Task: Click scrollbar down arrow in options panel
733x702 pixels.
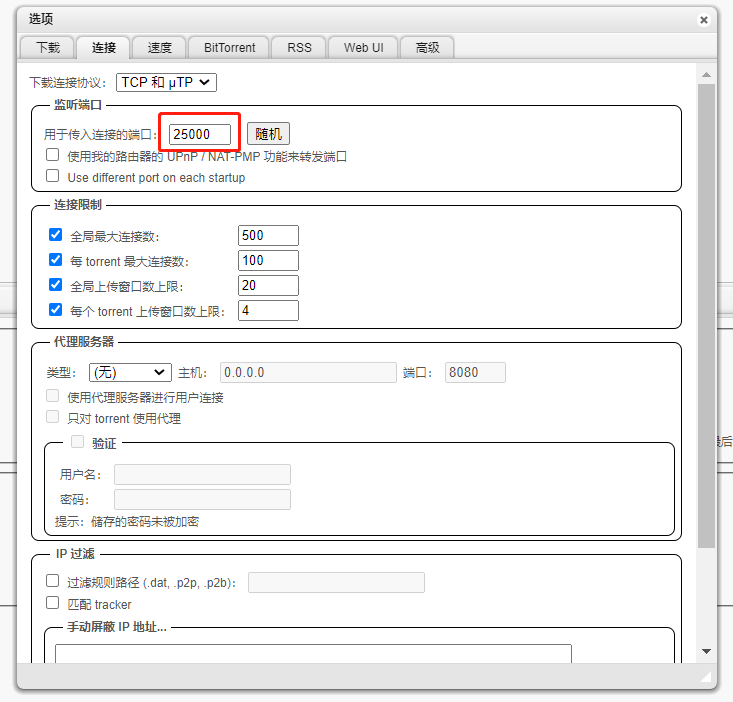Action: tap(706, 651)
